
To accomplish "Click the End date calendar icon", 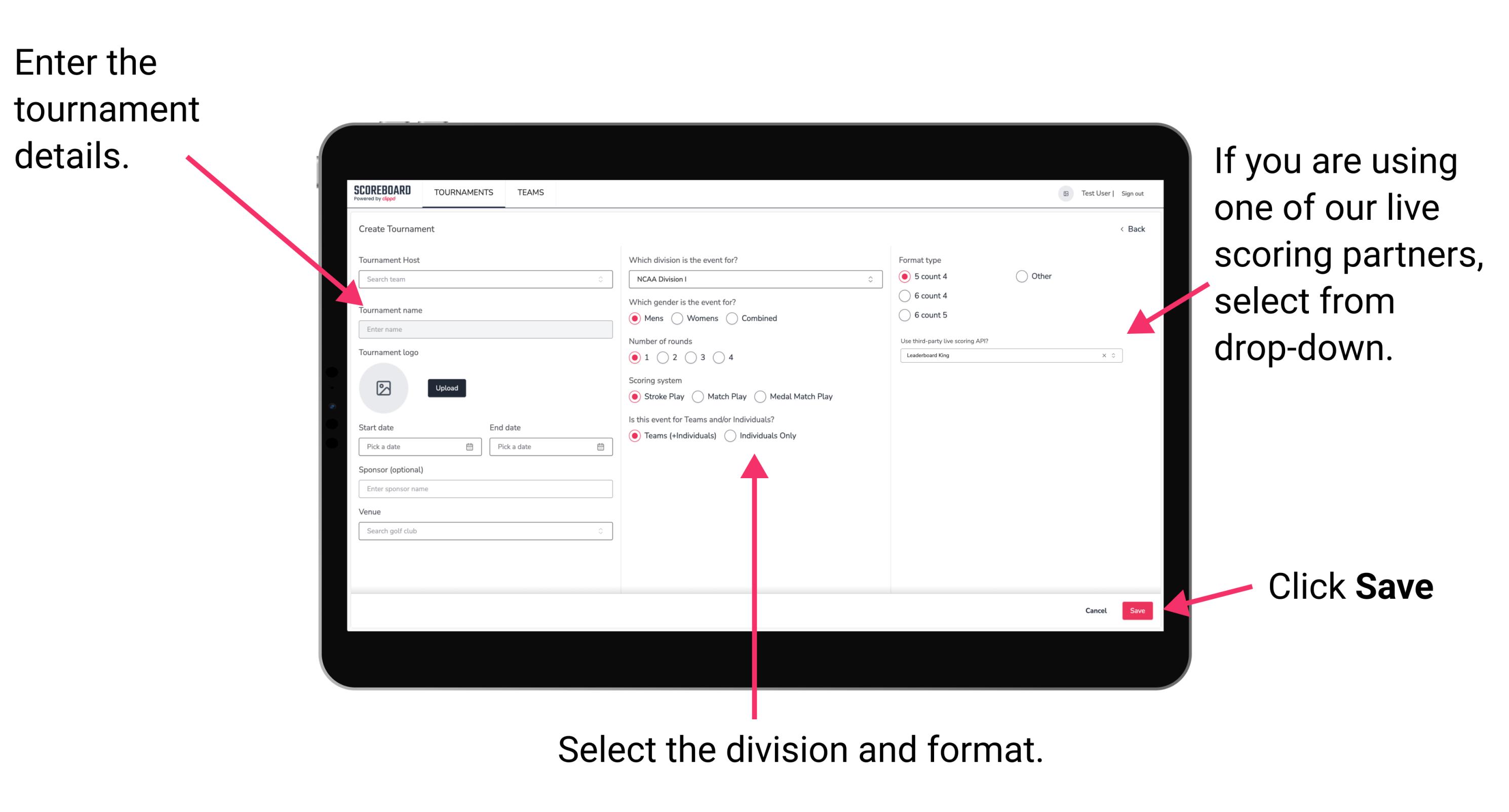I will [601, 447].
